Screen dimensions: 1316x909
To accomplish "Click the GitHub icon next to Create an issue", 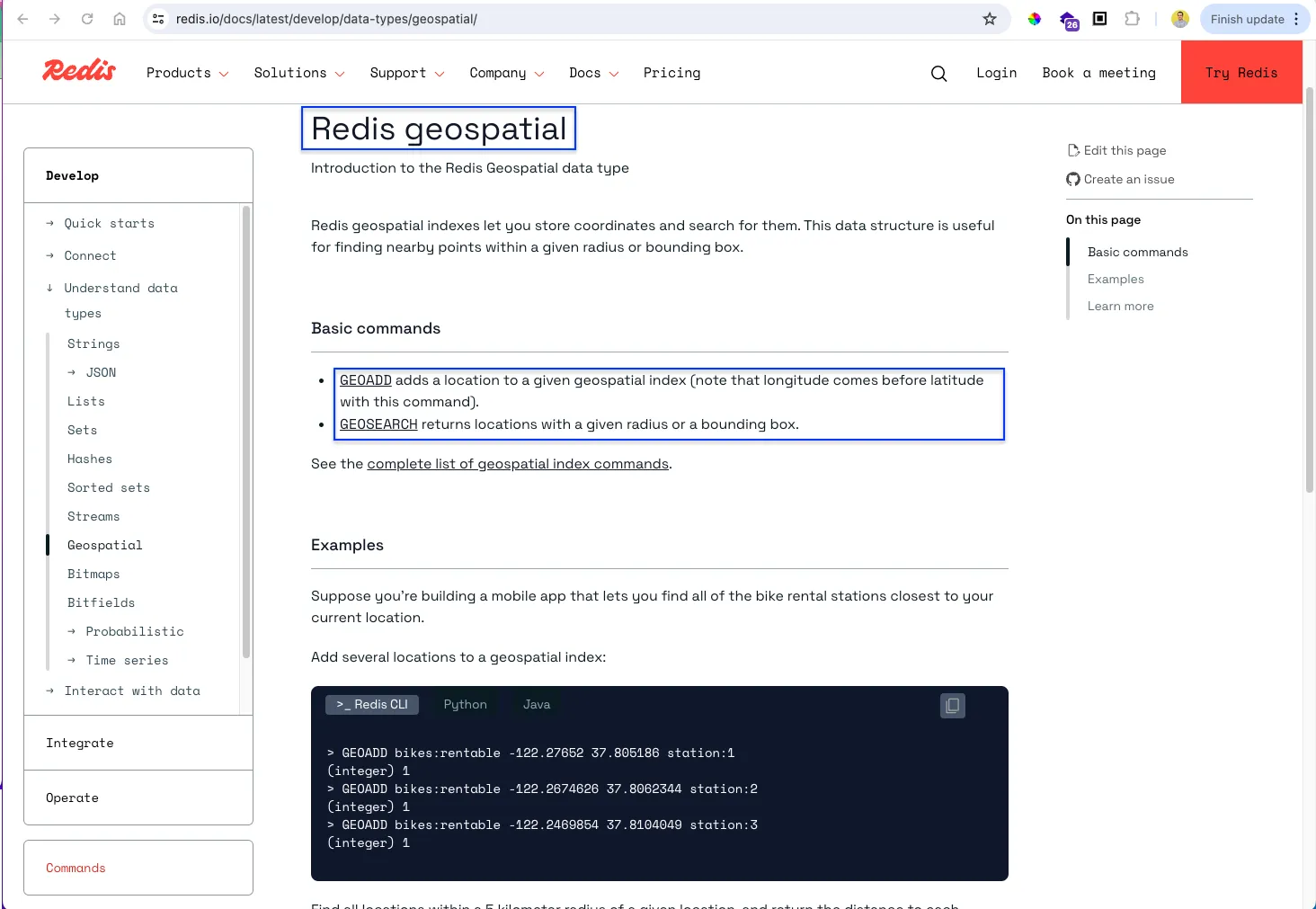I will coord(1073,180).
